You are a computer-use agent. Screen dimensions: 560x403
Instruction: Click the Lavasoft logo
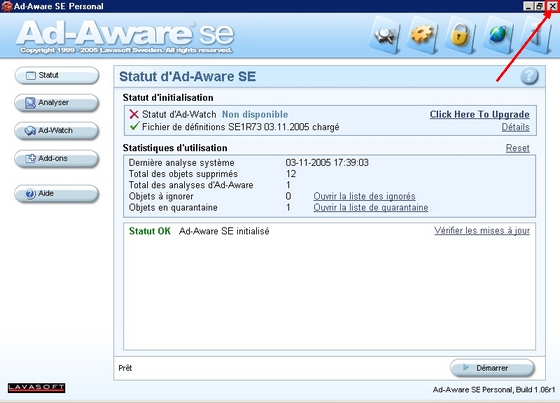pyautogui.click(x=36, y=388)
